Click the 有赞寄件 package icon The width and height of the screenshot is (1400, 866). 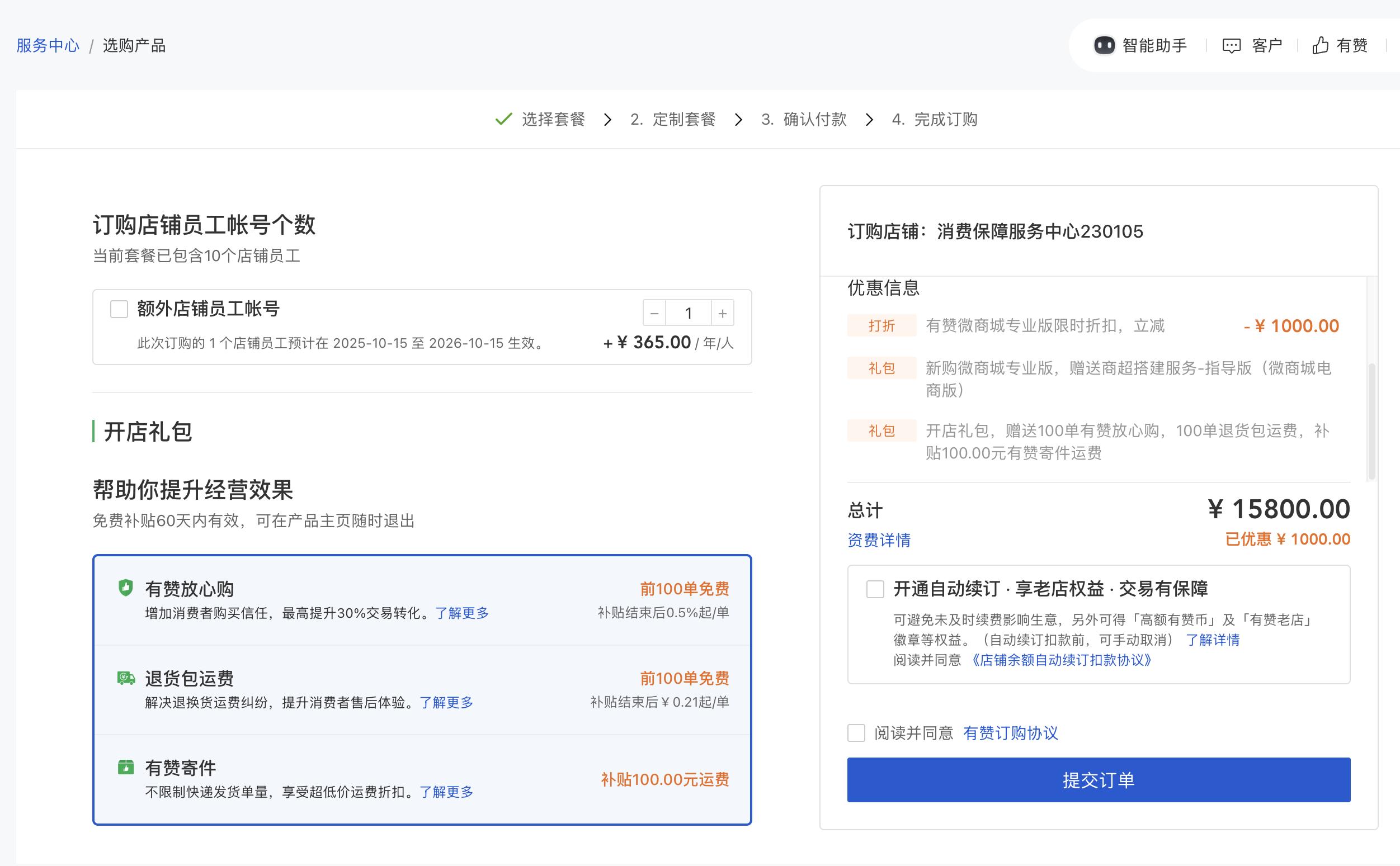125,767
